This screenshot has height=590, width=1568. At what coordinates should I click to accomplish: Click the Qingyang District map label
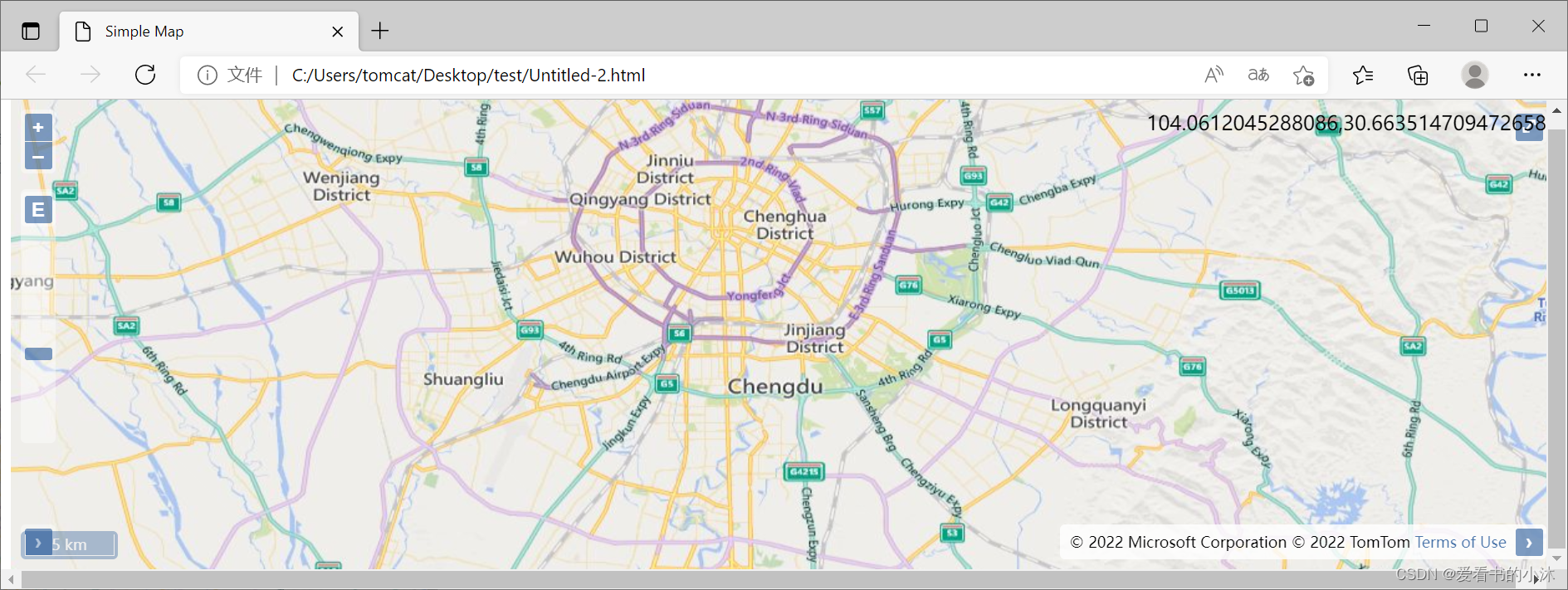tap(640, 199)
